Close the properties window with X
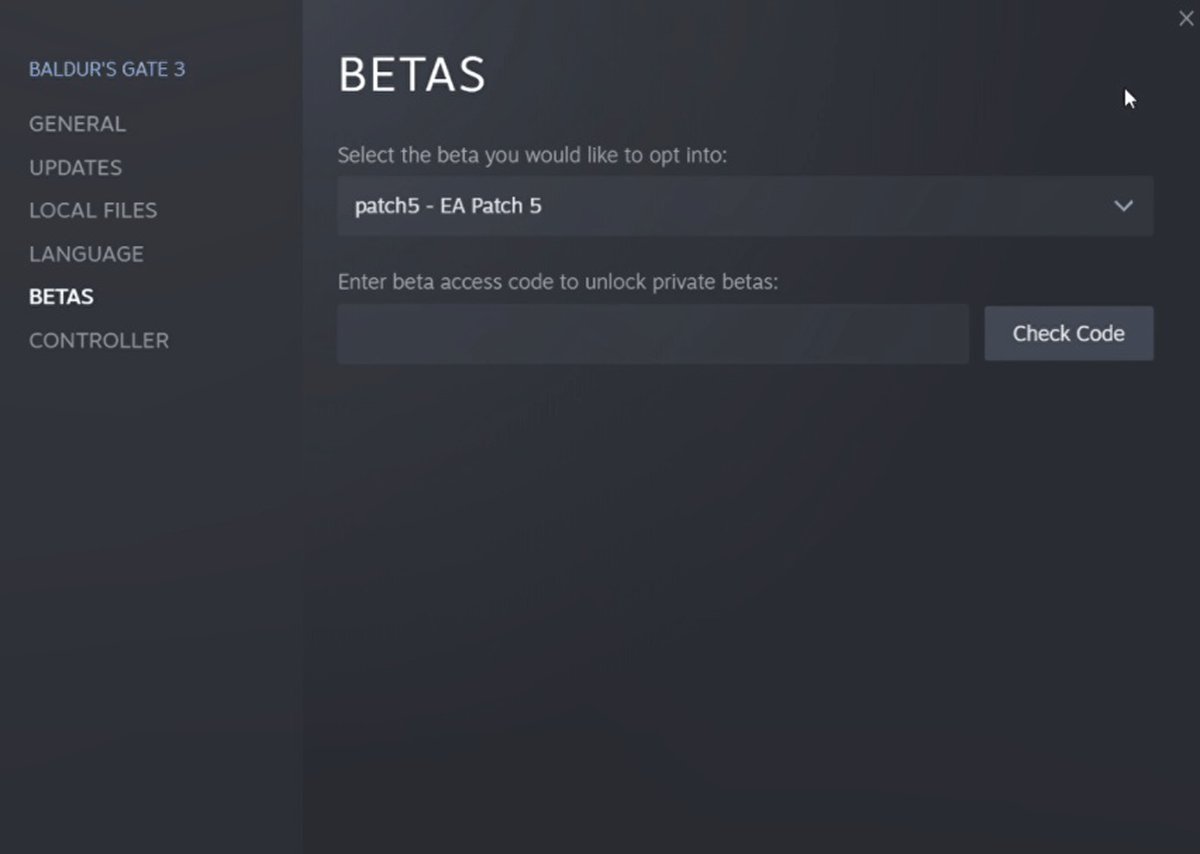The width and height of the screenshot is (1200, 854). (1186, 18)
